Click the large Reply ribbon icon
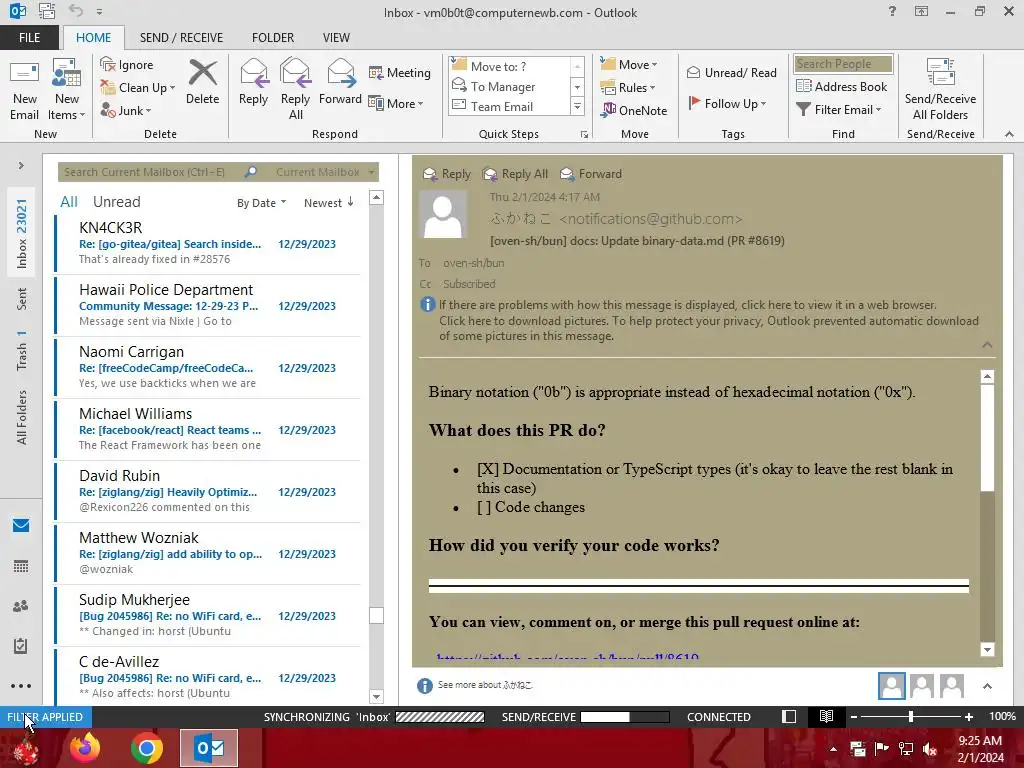 pyautogui.click(x=253, y=83)
